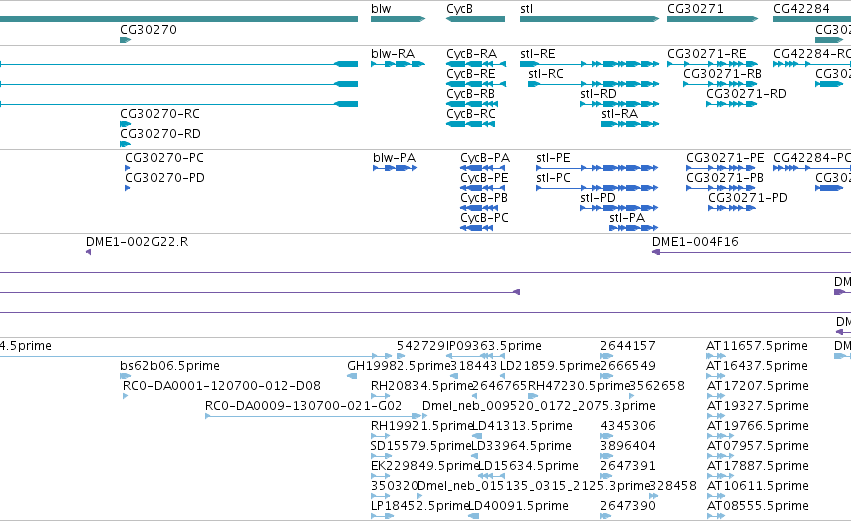Select the CycB-RE transcript label
851x521 pixels.
pyautogui.click(x=471, y=74)
